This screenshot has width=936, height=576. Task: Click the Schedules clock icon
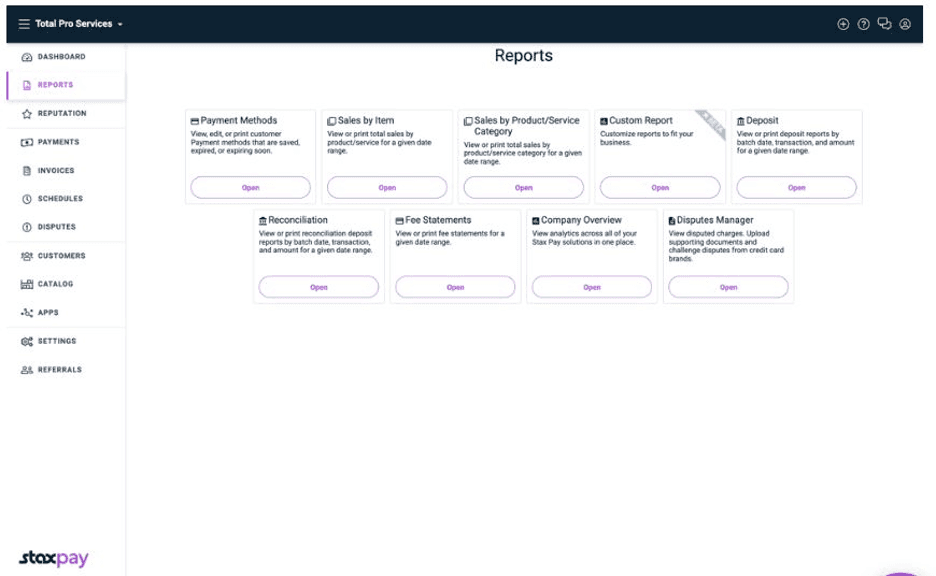pyautogui.click(x=27, y=199)
